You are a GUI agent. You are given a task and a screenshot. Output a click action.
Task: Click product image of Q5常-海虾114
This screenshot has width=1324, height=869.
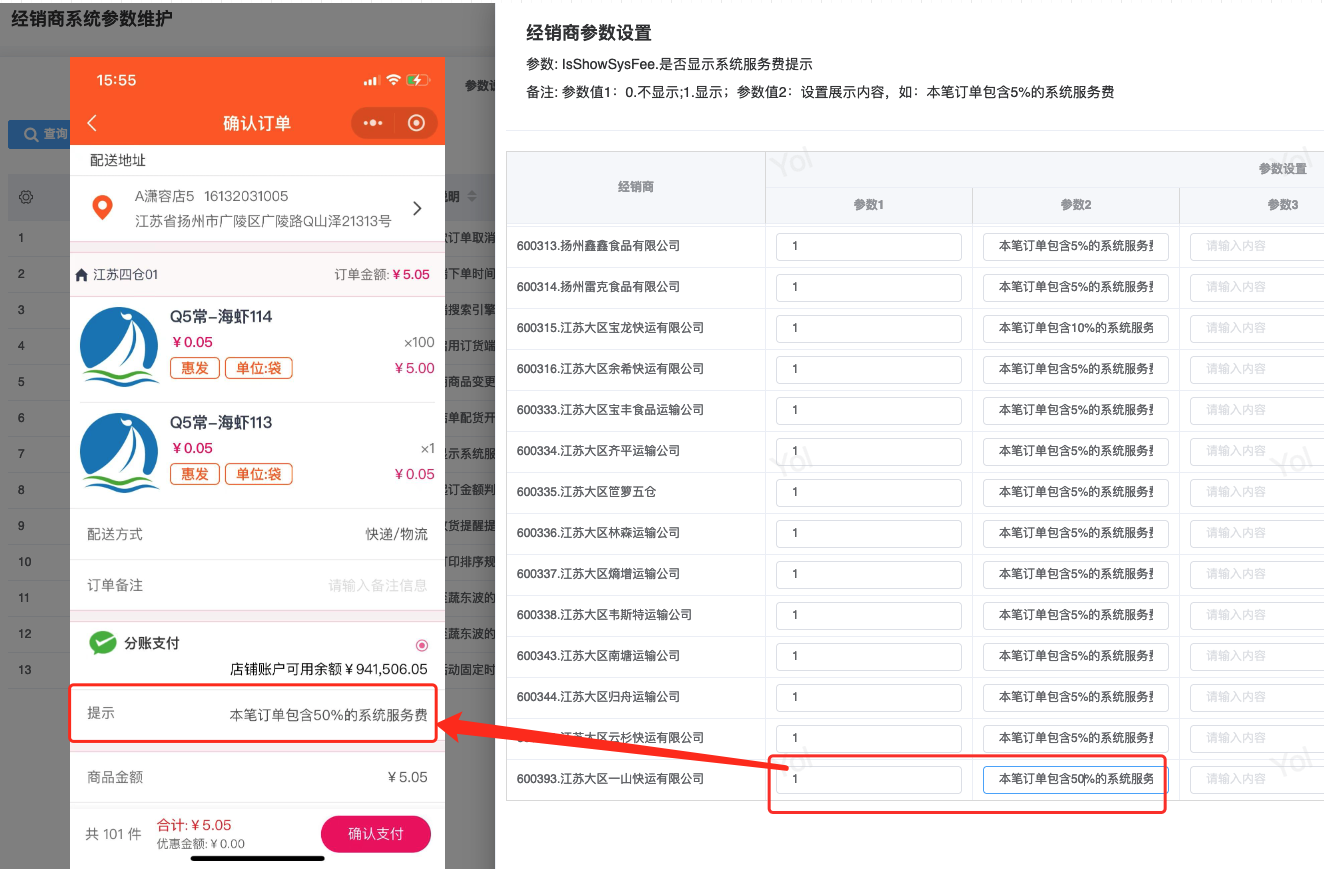(x=119, y=347)
